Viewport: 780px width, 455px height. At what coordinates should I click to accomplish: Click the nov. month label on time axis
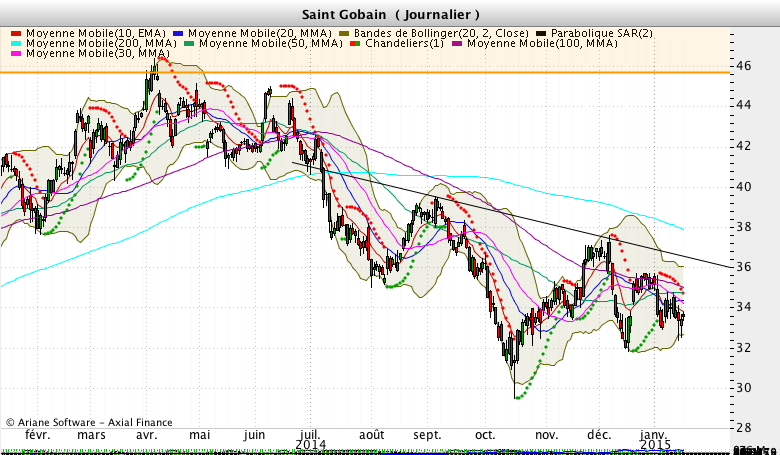coord(547,435)
